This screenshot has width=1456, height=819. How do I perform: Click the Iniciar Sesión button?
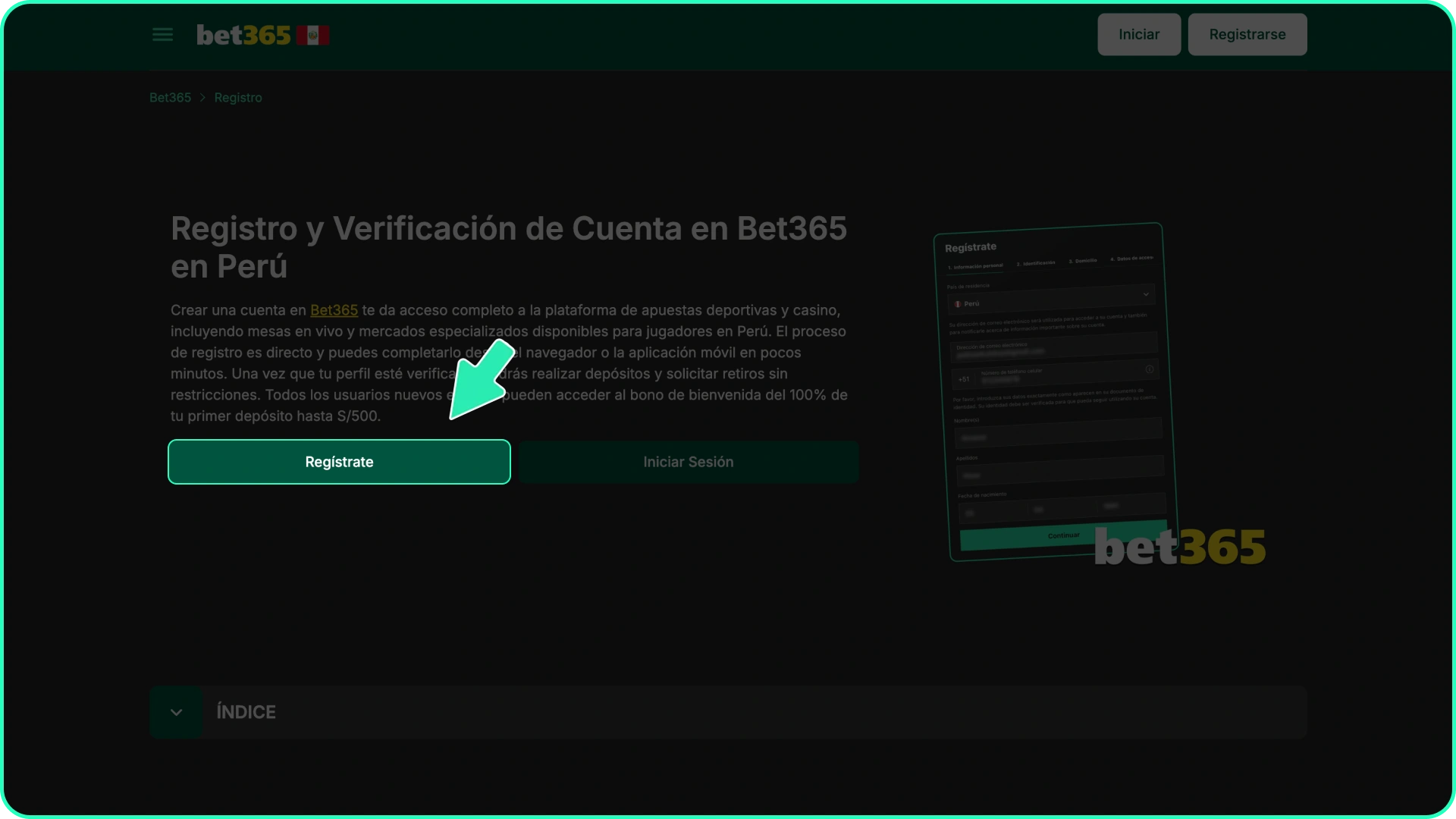[x=689, y=462]
